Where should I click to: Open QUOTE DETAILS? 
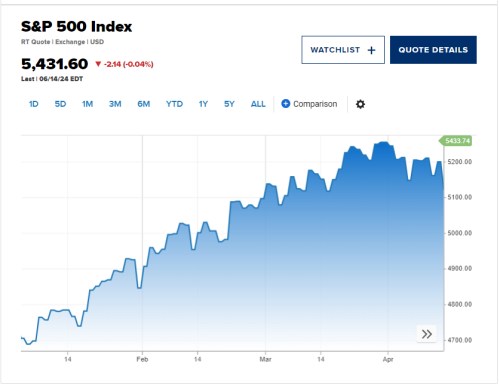433,50
